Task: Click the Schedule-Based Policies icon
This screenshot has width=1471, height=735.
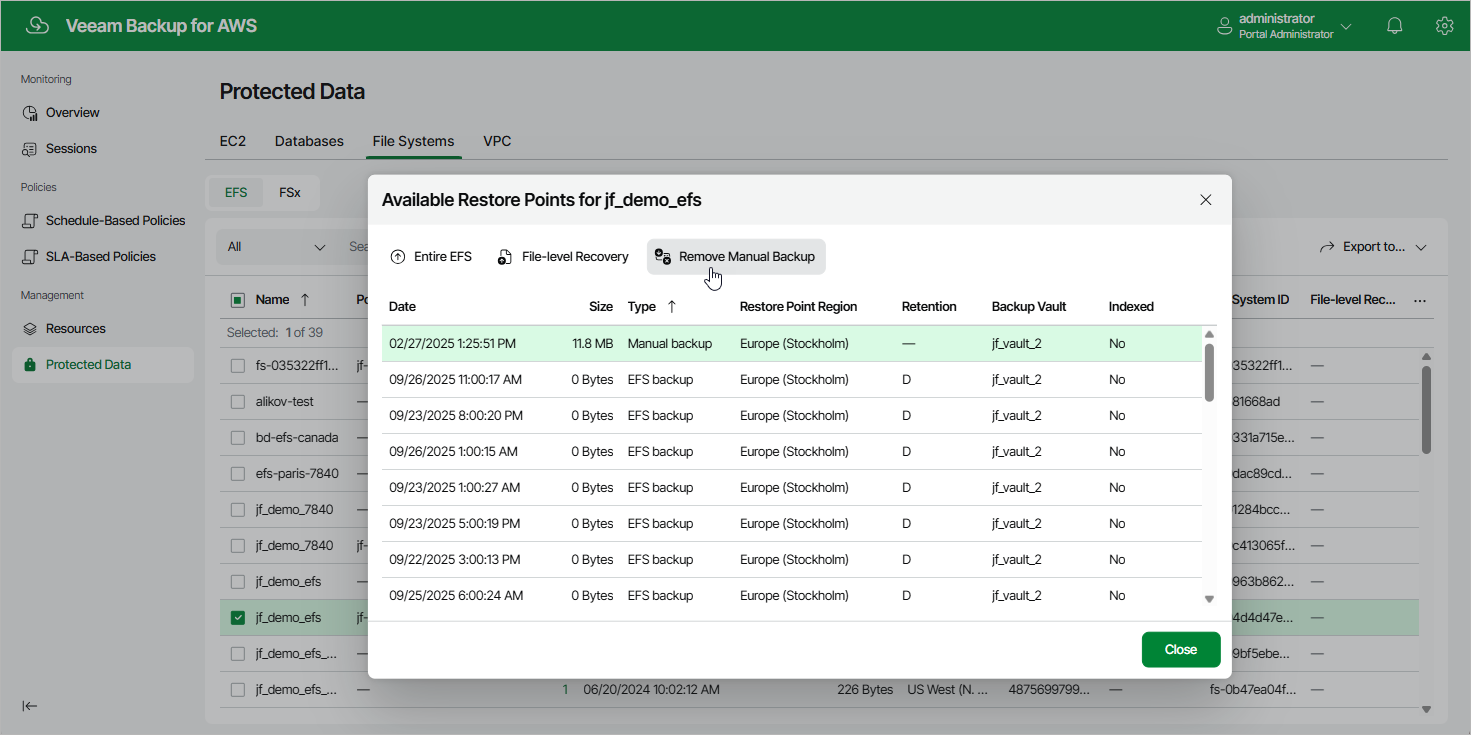Action: pos(30,221)
